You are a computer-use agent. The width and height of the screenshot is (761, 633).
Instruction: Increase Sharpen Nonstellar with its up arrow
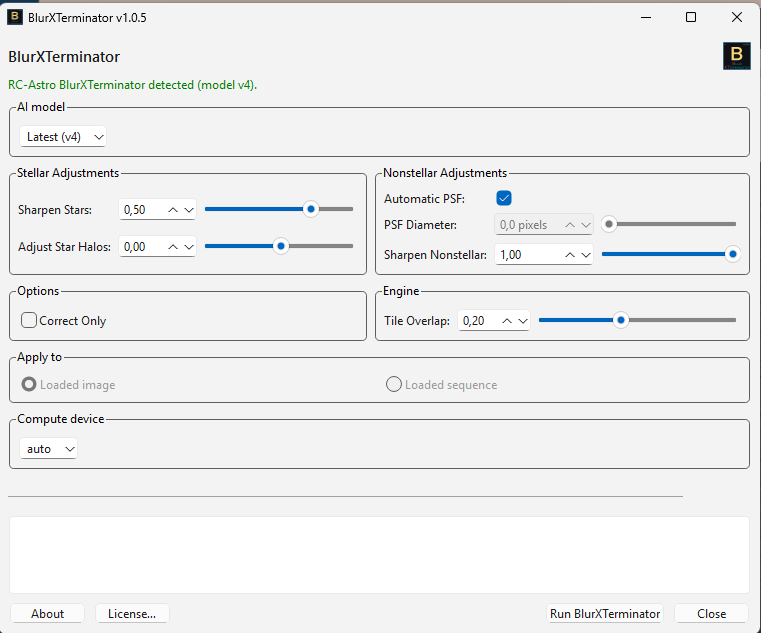(x=570, y=255)
